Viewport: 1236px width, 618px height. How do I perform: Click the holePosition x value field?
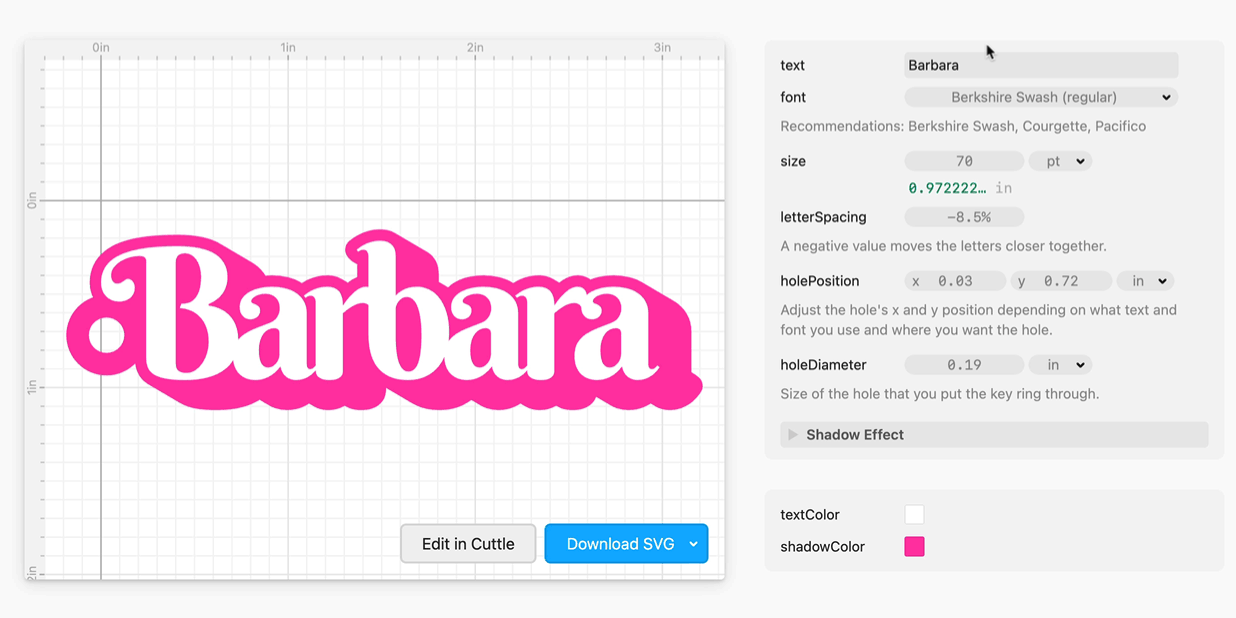[x=955, y=281]
